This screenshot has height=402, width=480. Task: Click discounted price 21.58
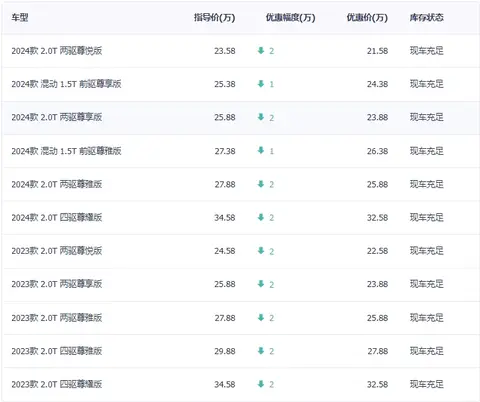(x=377, y=51)
